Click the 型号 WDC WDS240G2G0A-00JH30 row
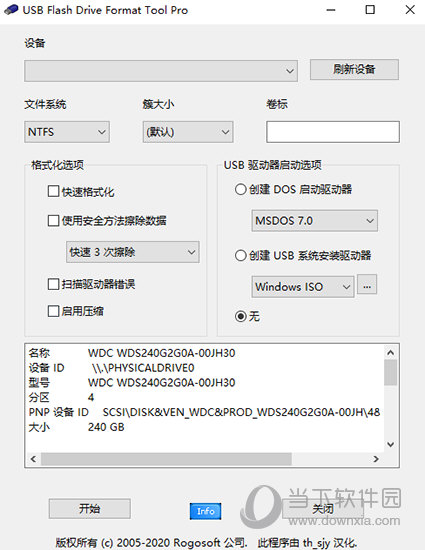The image size is (425, 550). coord(132,383)
